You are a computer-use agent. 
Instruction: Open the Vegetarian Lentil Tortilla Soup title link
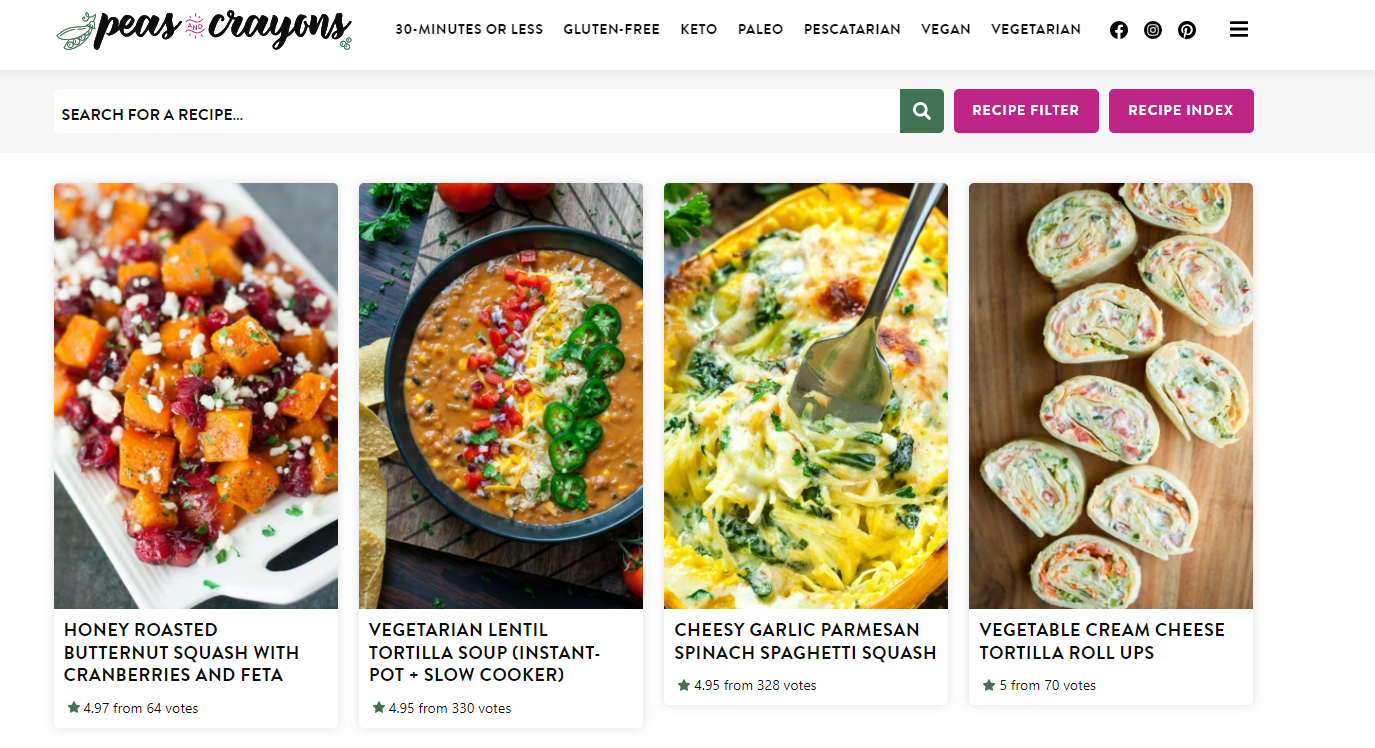pos(484,652)
